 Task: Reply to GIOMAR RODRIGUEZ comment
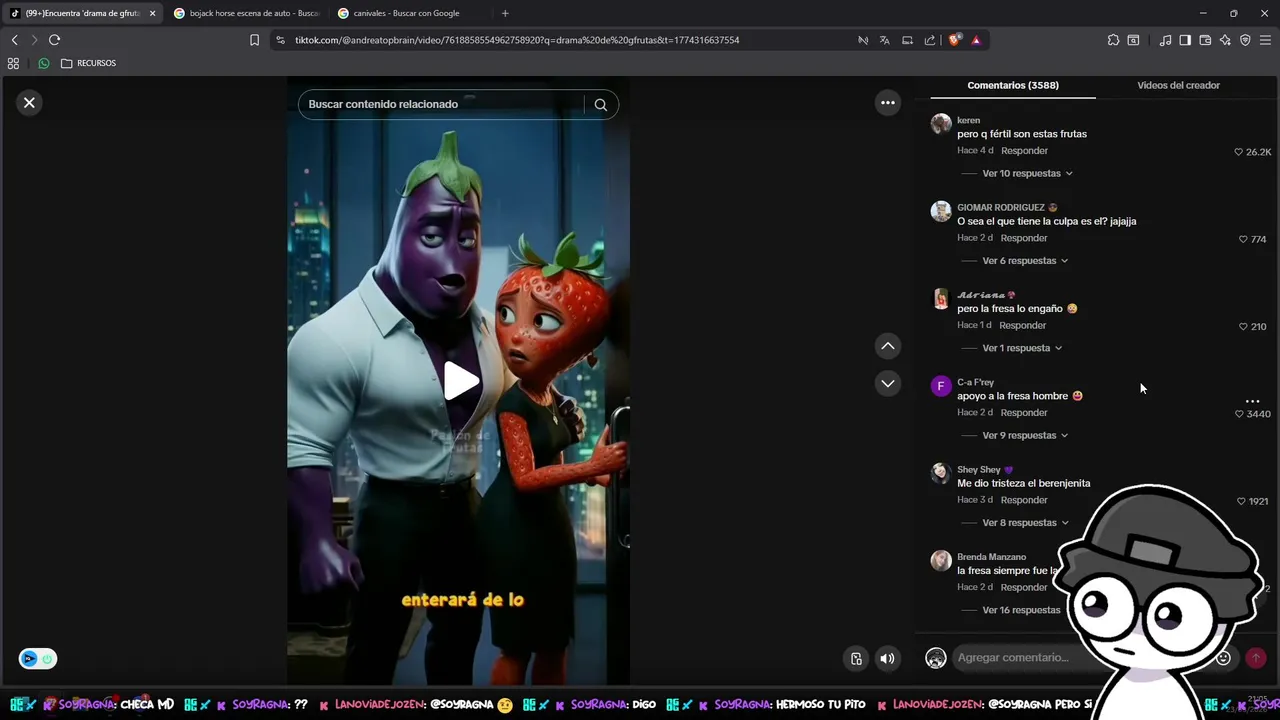(x=1024, y=238)
